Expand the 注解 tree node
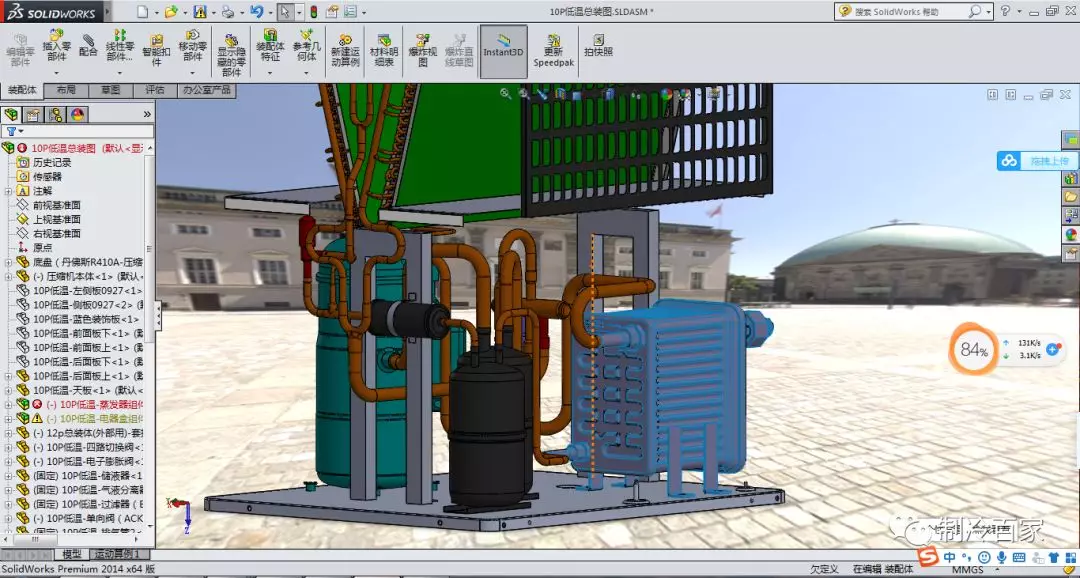Screen dimensions: 1080x578 8,191
